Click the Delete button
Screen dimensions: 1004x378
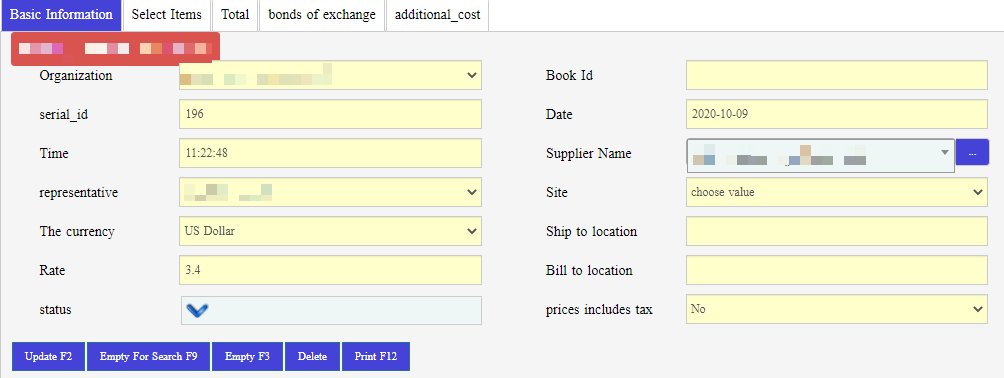312,357
